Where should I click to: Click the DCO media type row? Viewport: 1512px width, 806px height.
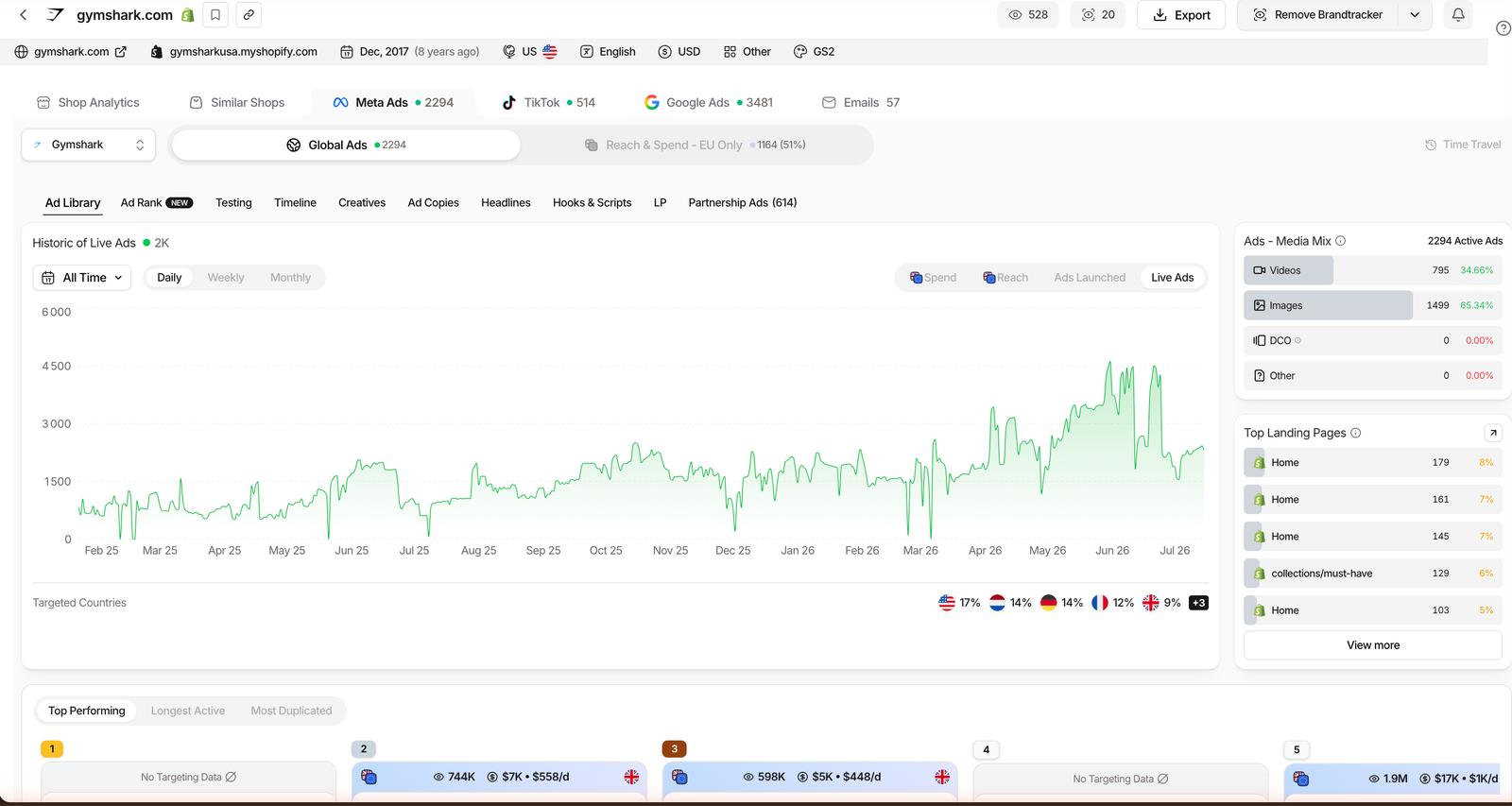[1373, 340]
